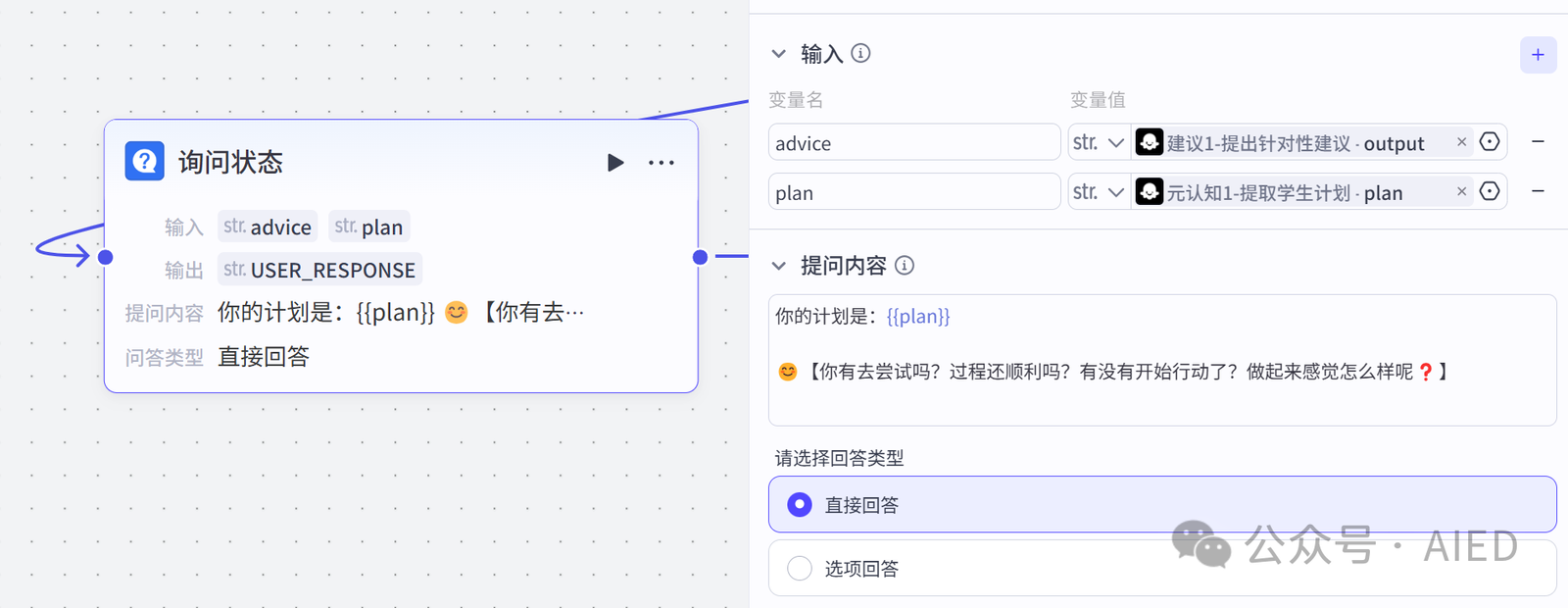Show info tooltip next to 输入 heading
The image size is (1568, 608).
(860, 53)
